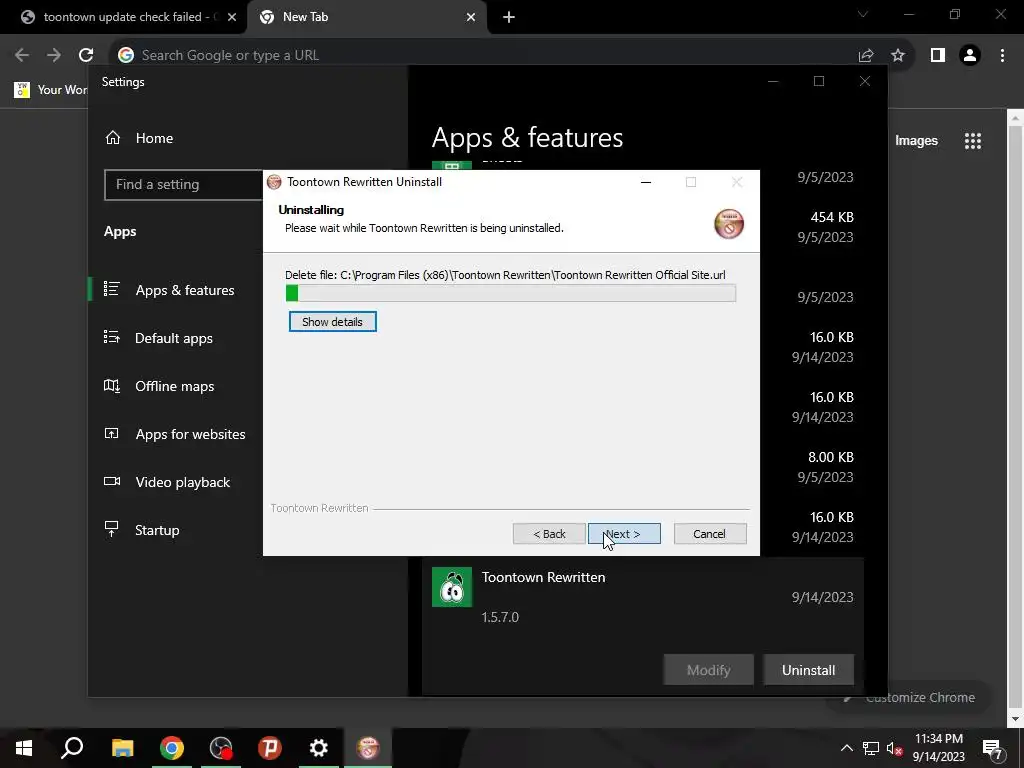Click the Back button in the uninstall dialog
This screenshot has width=1024, height=768.
[x=549, y=534]
